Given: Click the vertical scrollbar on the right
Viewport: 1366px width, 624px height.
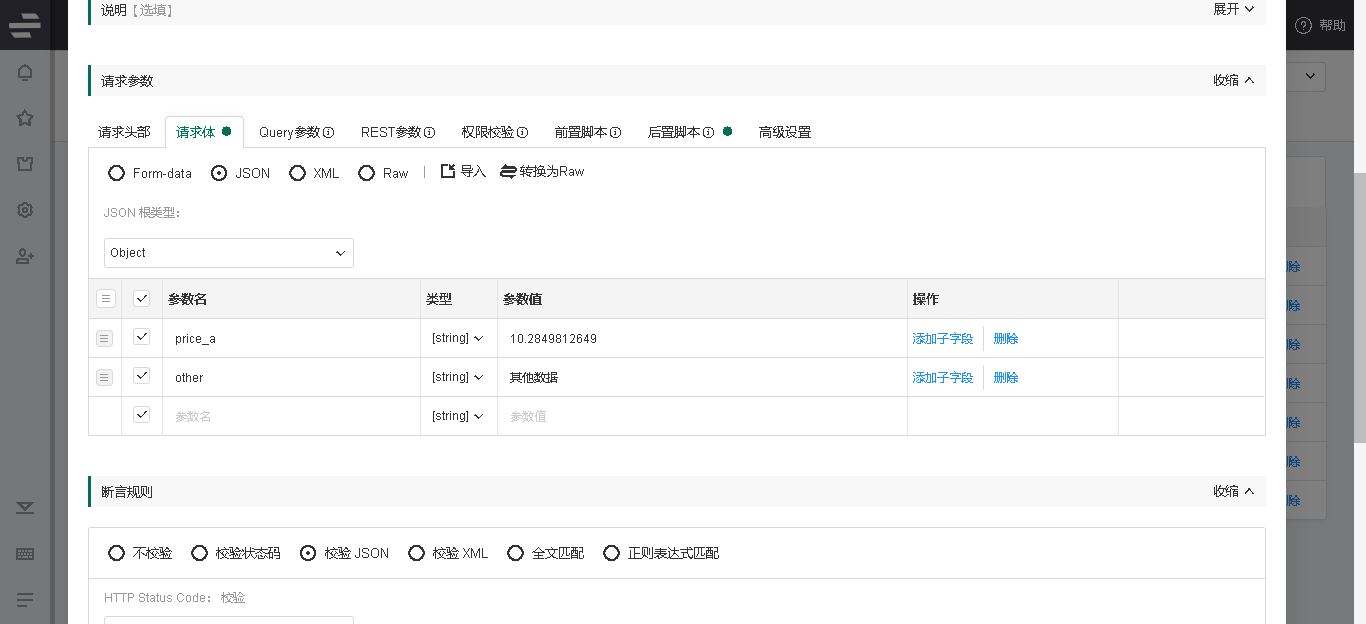Looking at the screenshot, I should pos(1359,300).
